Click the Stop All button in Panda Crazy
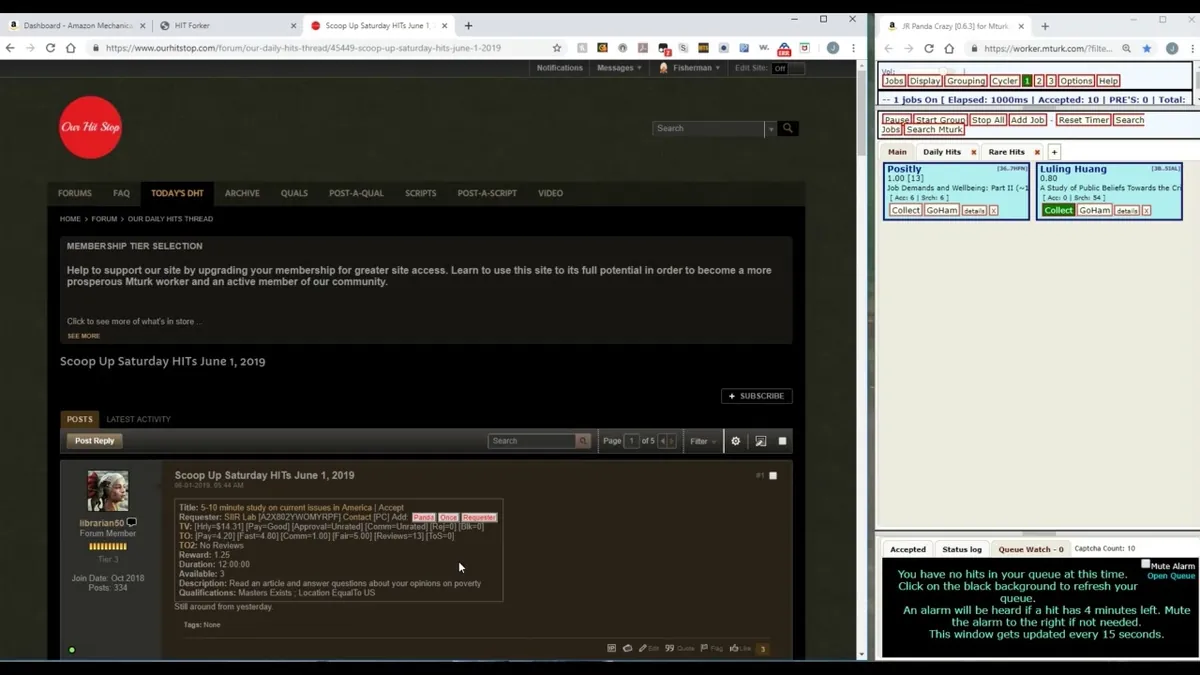Image resolution: width=1200 pixels, height=675 pixels. (x=987, y=120)
